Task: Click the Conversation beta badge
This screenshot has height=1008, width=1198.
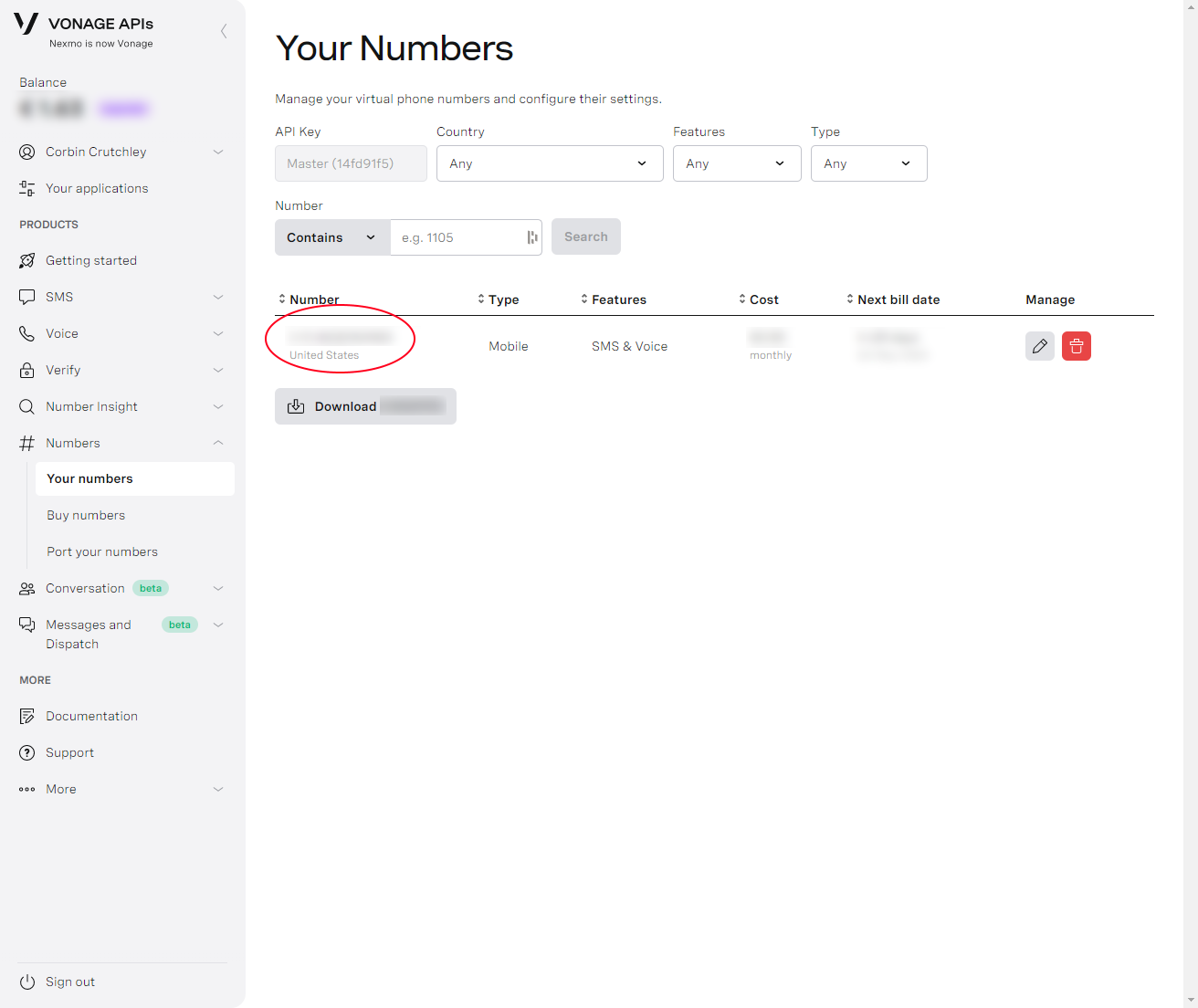Action: pos(151,588)
